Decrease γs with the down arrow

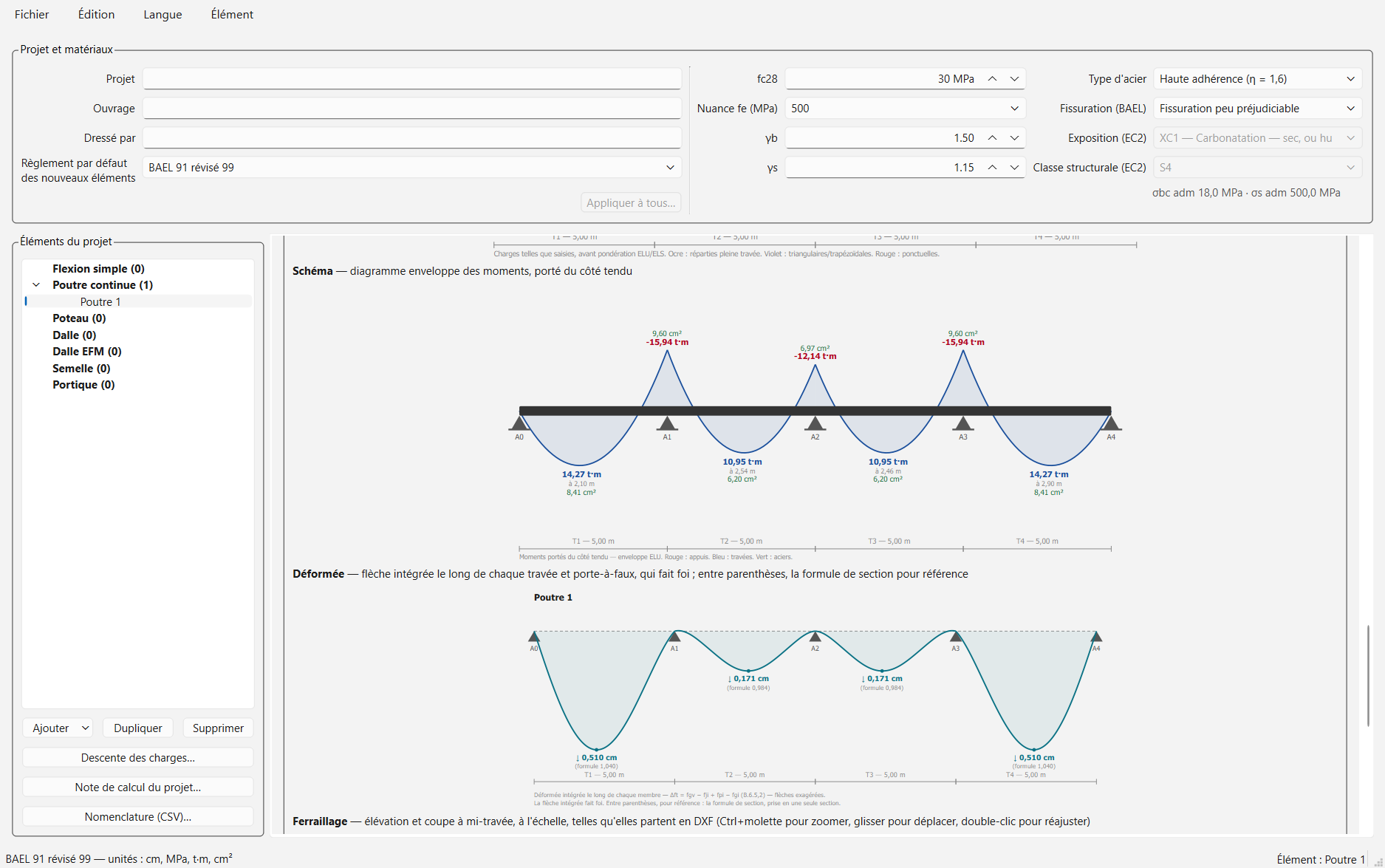pyautogui.click(x=1014, y=168)
